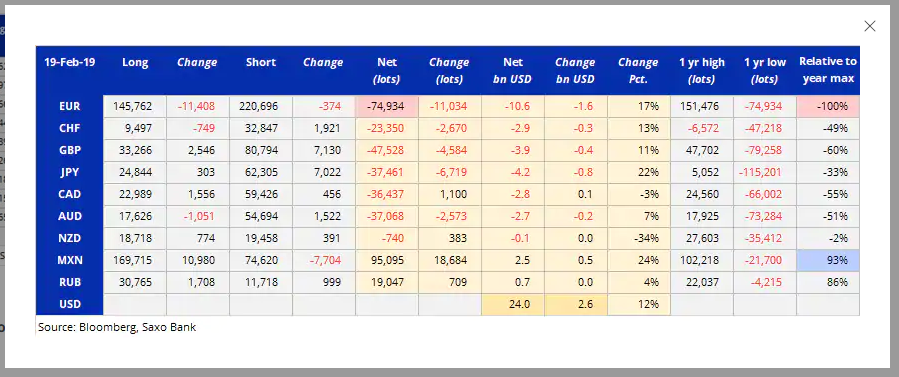This screenshot has height=377, width=899.
Task: Click the Change Pct. column header
Action: pyautogui.click(x=638, y=70)
